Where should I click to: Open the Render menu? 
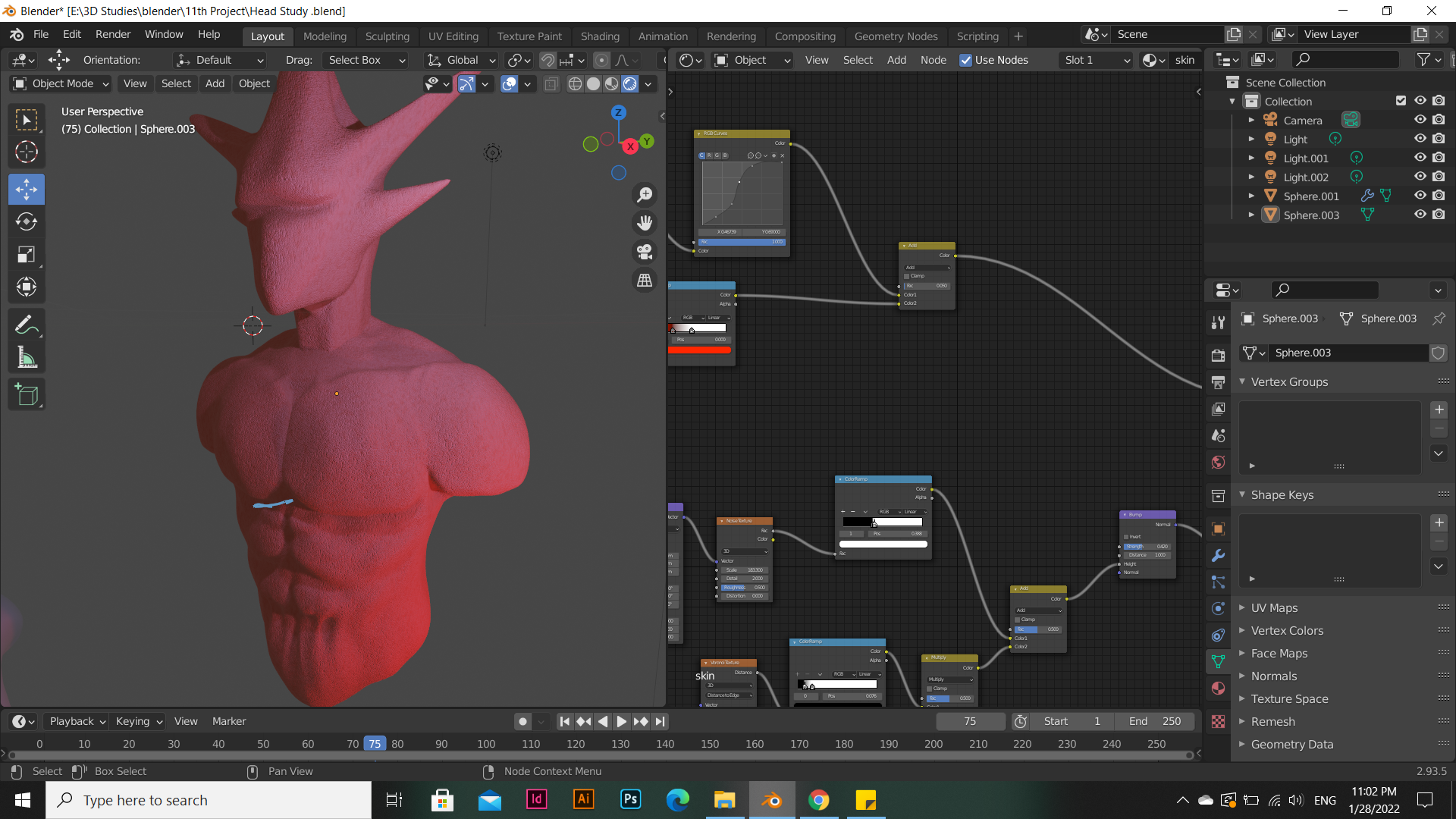click(x=113, y=34)
